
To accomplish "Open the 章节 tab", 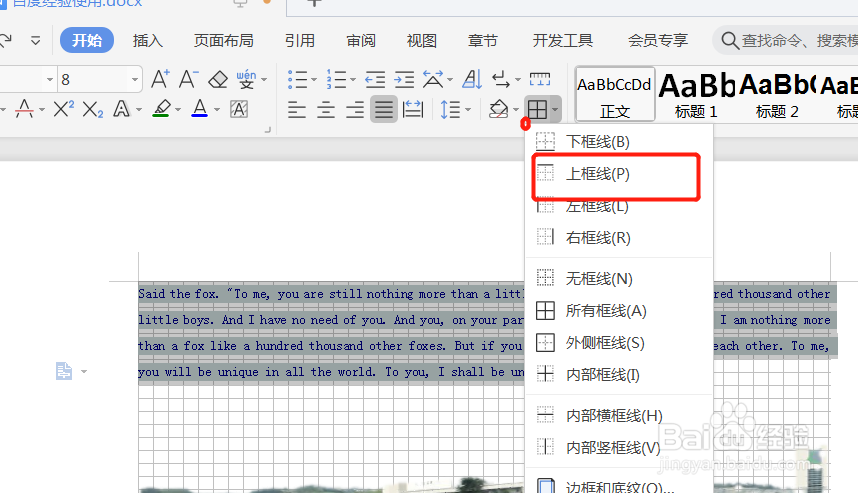I will [483, 40].
